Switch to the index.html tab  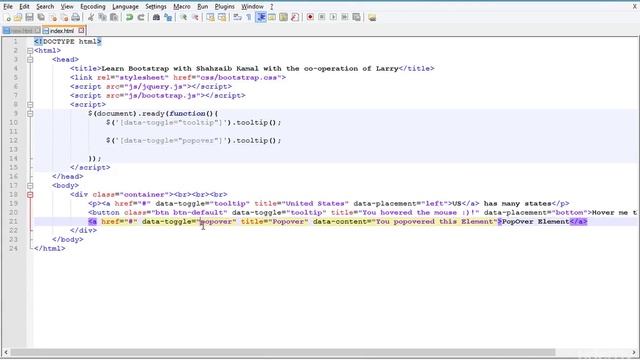click(x=62, y=31)
